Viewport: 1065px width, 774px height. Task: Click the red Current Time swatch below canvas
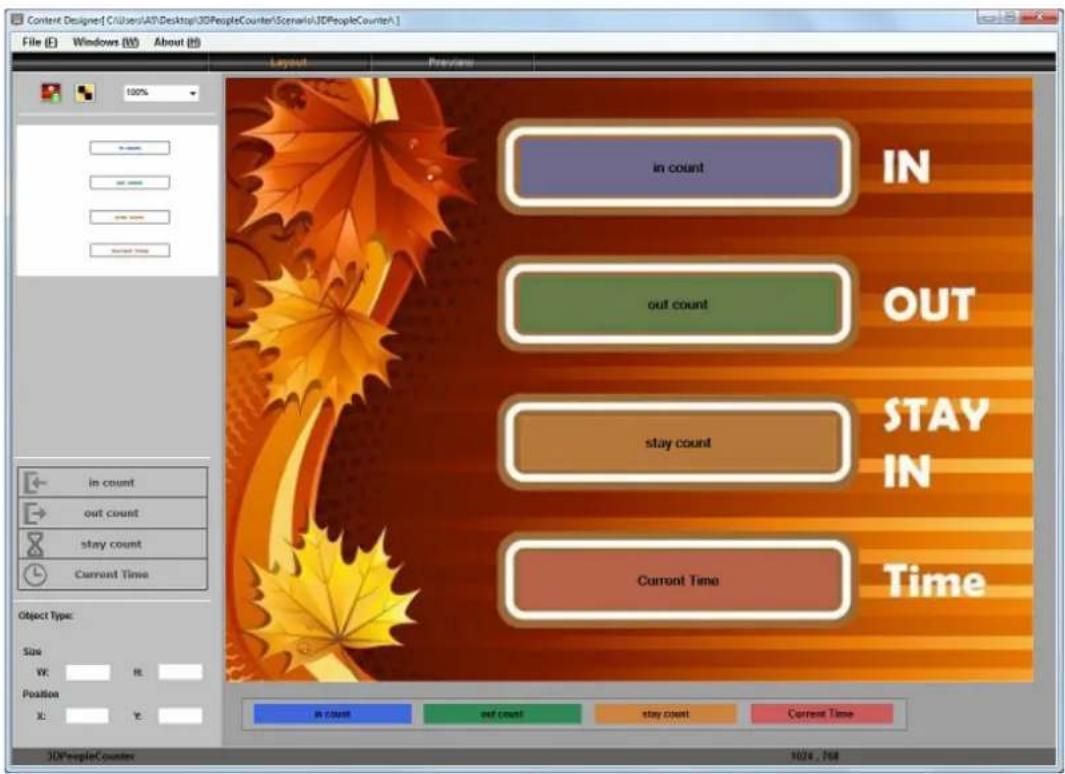click(x=822, y=714)
